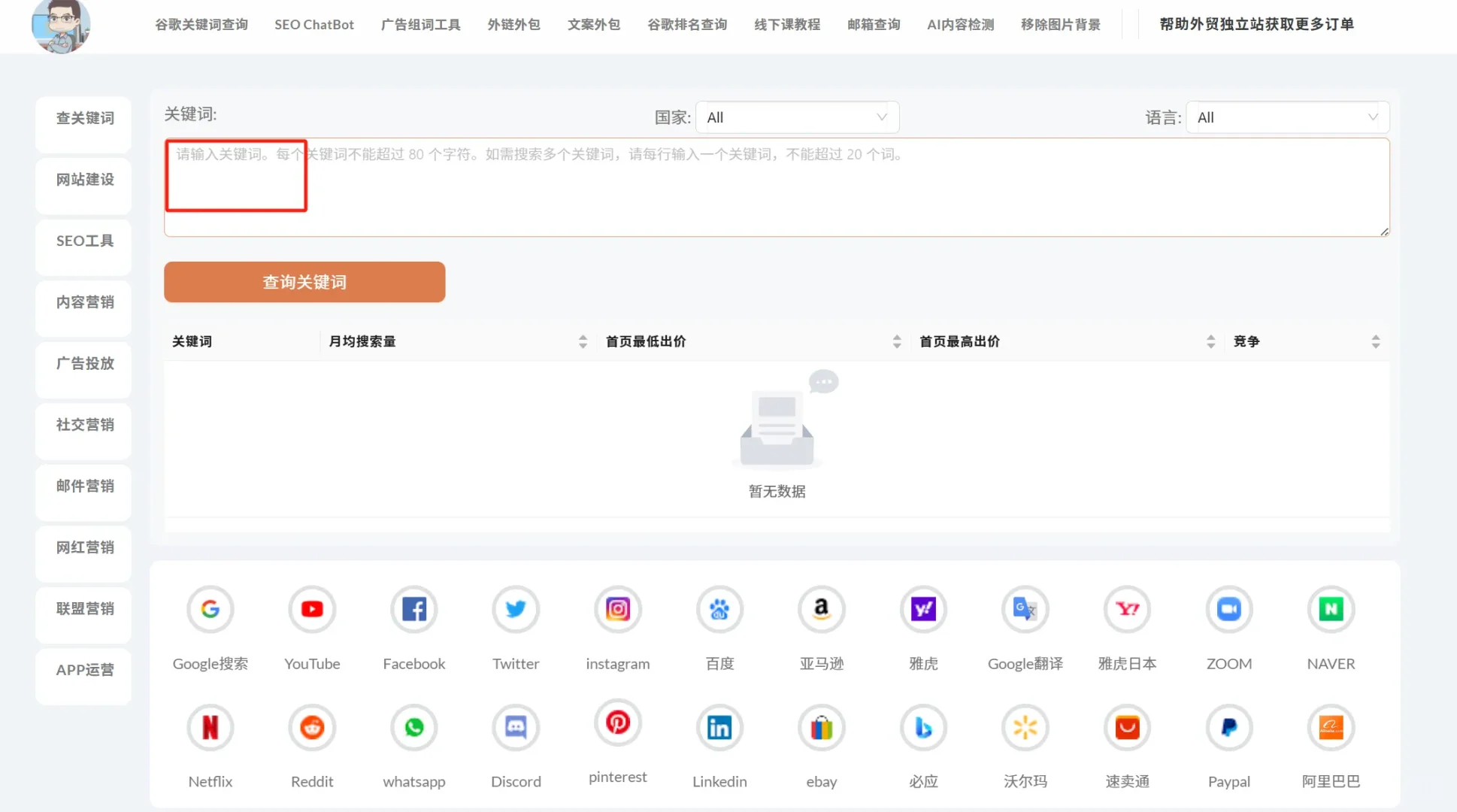Screen dimensions: 1457x812
Task: Expand the 国家 country dropdown
Action: click(797, 117)
